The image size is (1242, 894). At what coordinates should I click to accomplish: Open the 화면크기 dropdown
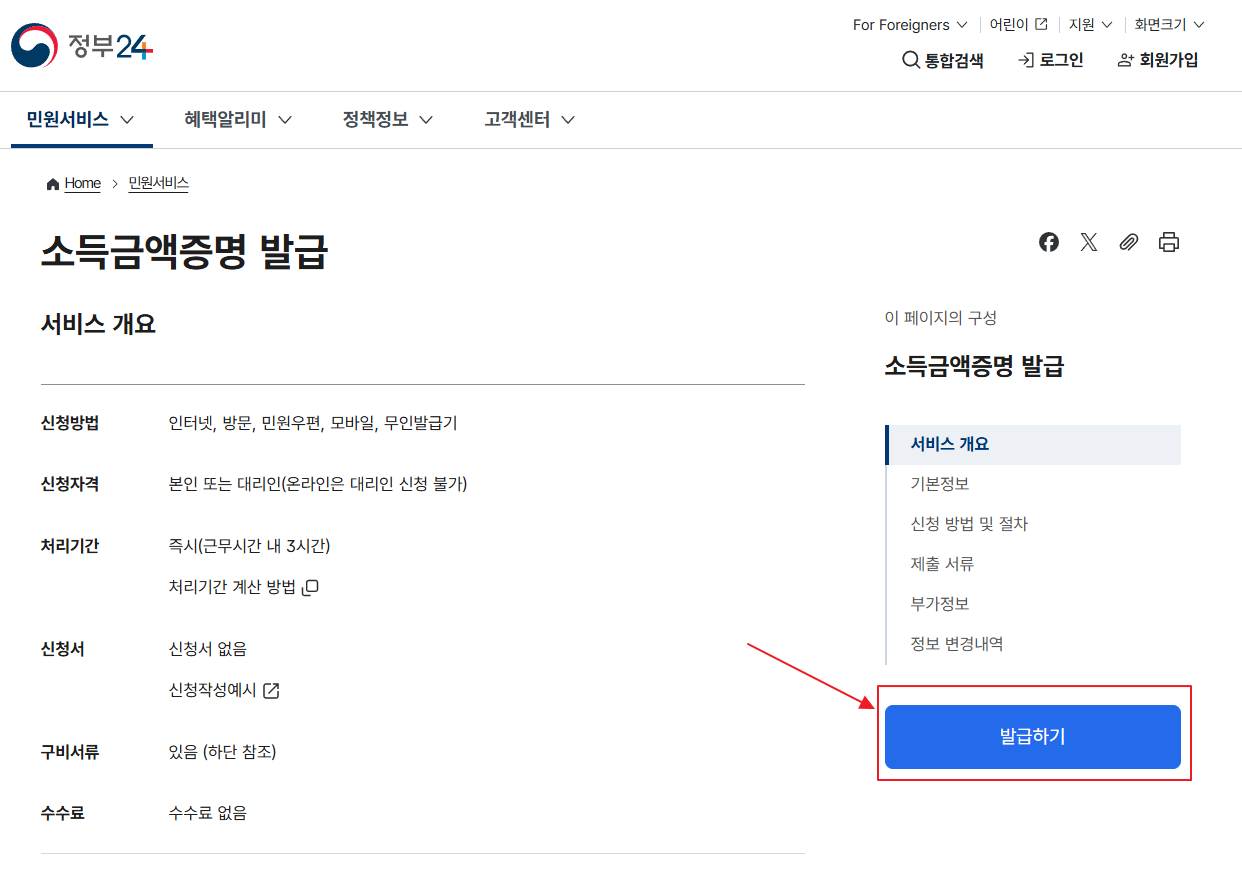point(1170,24)
